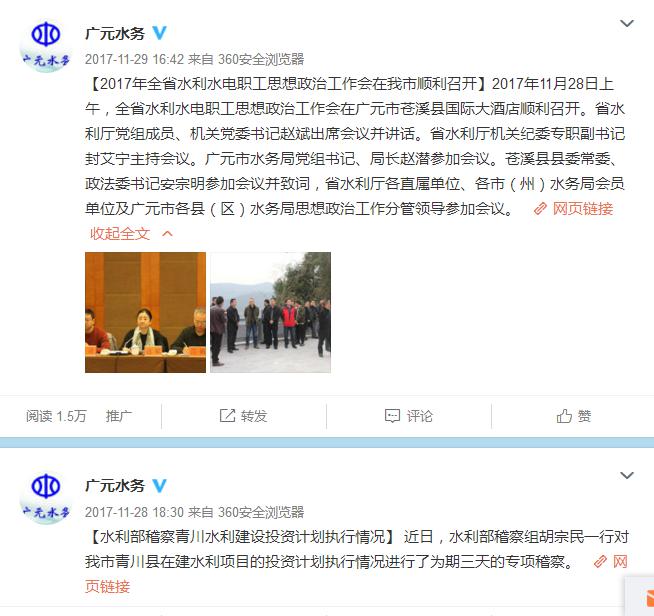Open timestamp 2017-11-28 18:30
654x616 pixels.
pos(134,512)
